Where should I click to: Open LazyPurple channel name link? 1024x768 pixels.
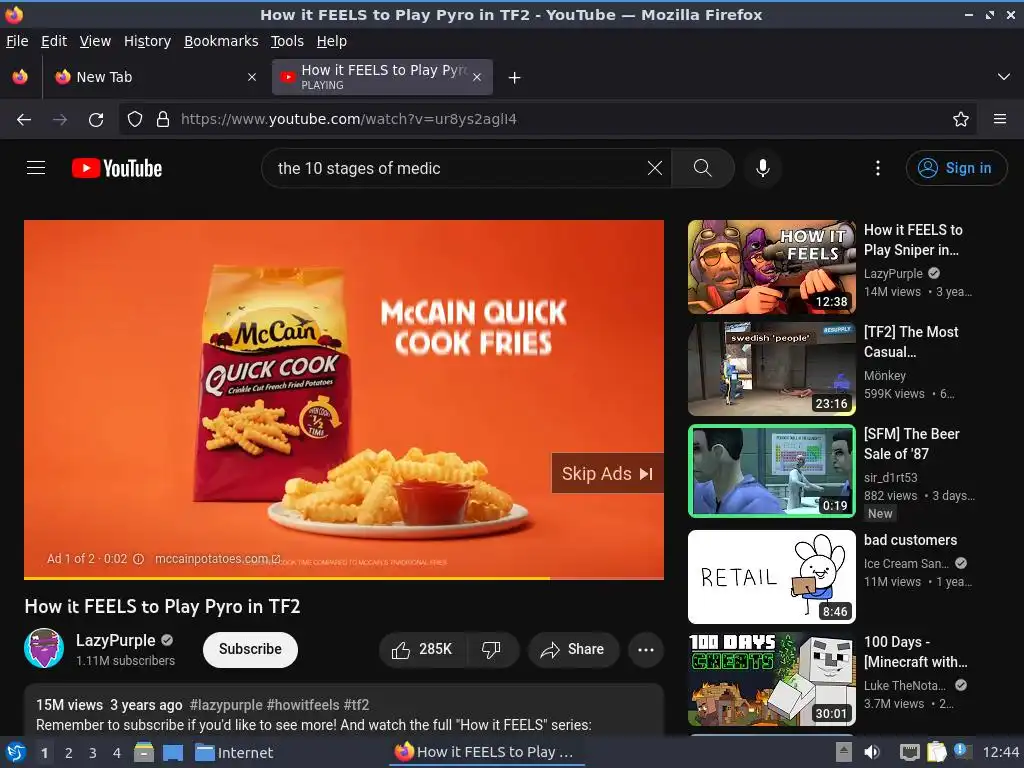(x=116, y=640)
